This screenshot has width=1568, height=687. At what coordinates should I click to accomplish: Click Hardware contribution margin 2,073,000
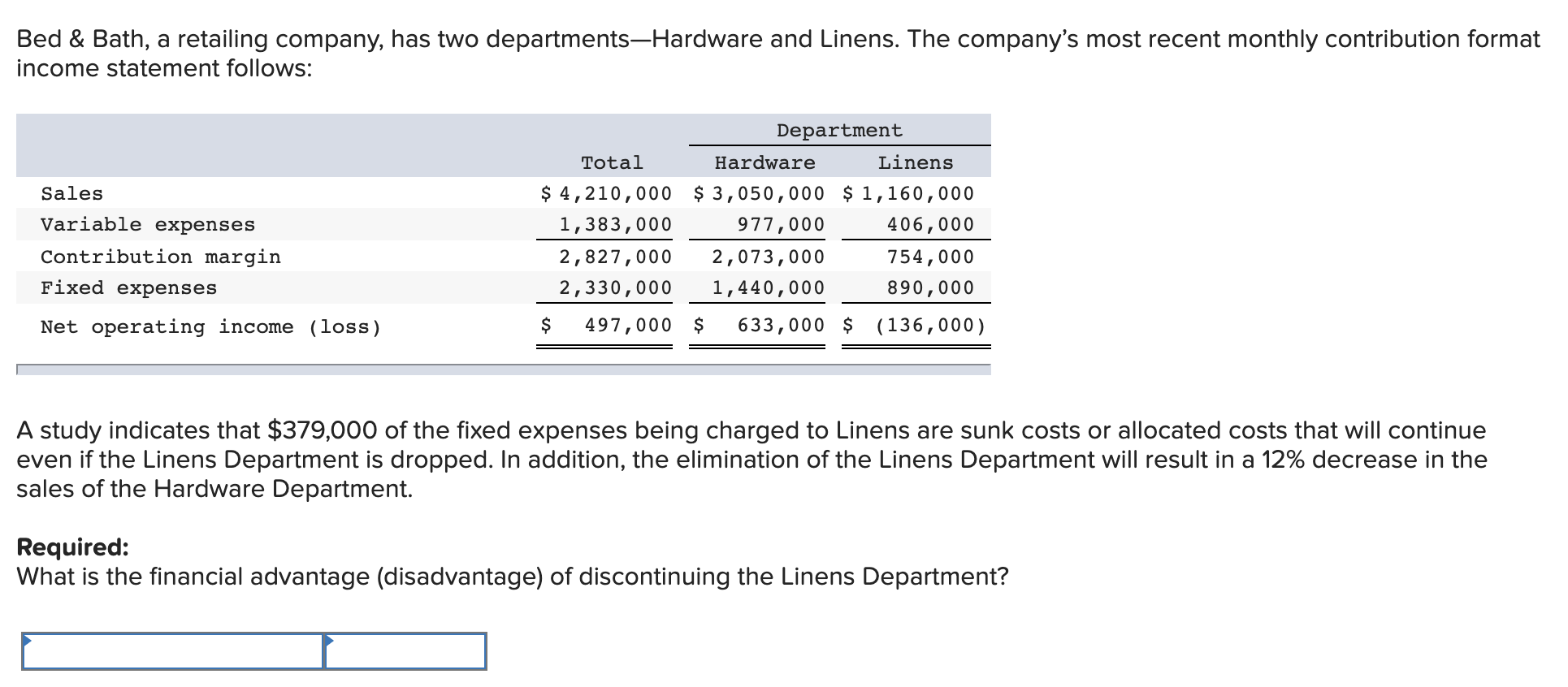[x=768, y=257]
